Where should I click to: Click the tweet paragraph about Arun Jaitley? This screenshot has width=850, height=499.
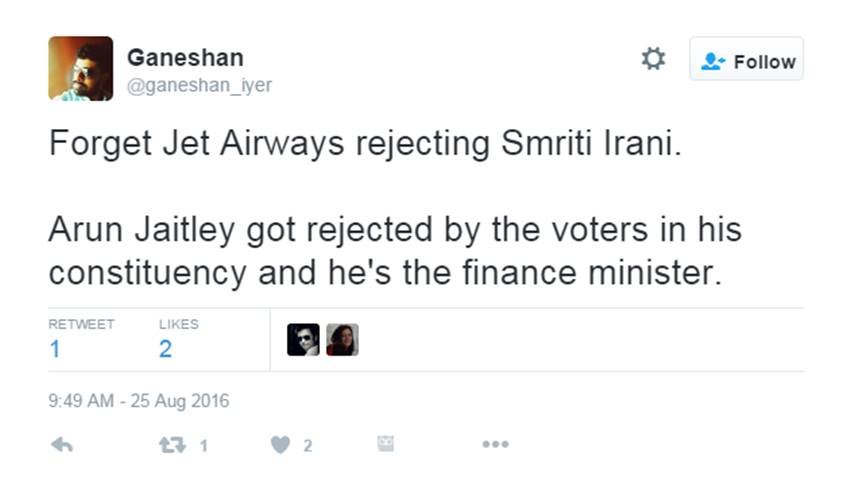[x=395, y=251]
